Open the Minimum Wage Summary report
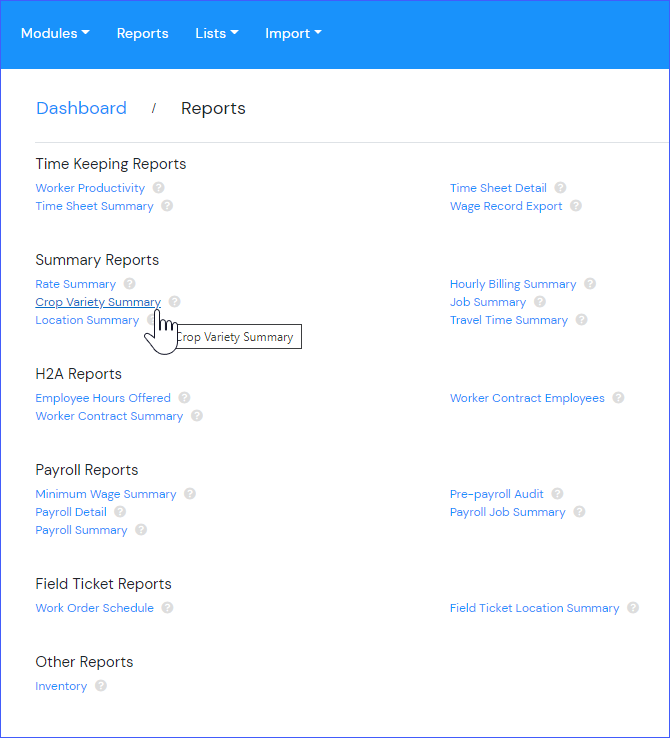Screen dimensions: 670x738 pos(106,494)
